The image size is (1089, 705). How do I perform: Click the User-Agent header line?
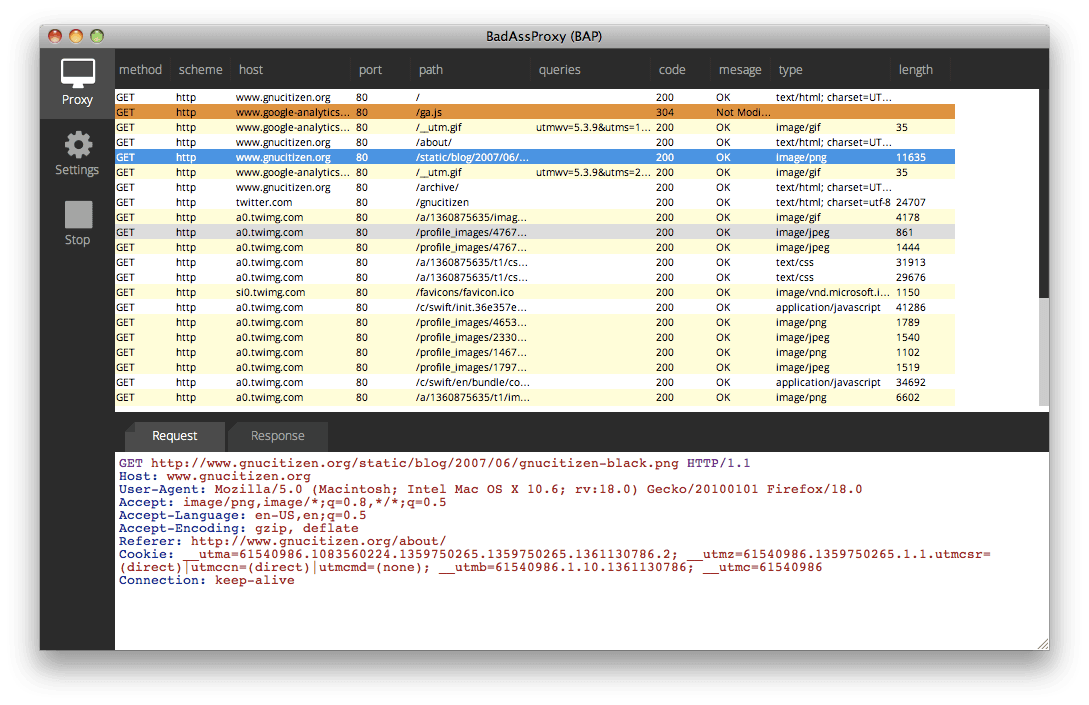click(490, 490)
